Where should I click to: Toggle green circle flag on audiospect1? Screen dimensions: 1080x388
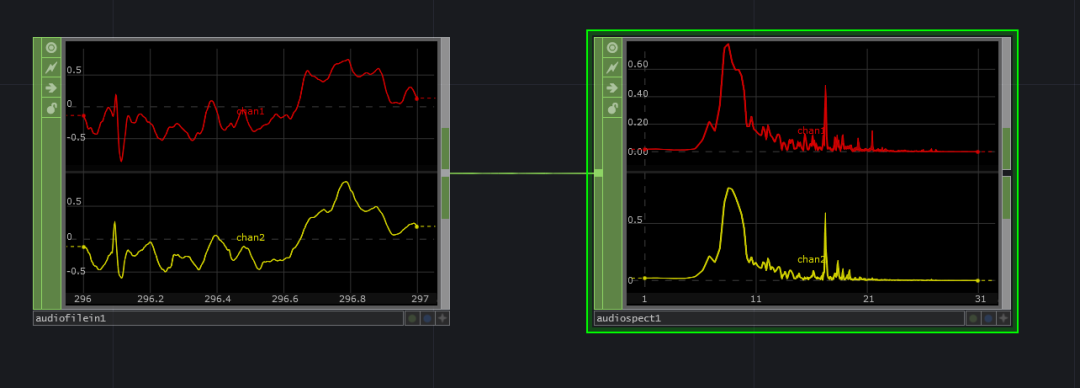[973, 318]
